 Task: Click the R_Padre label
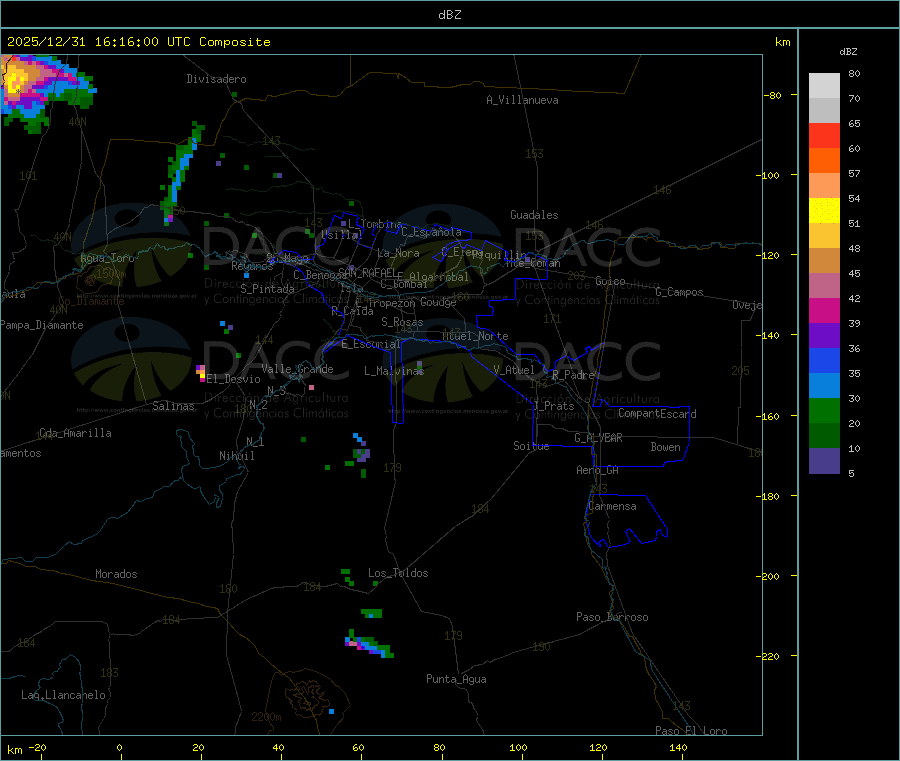(573, 375)
